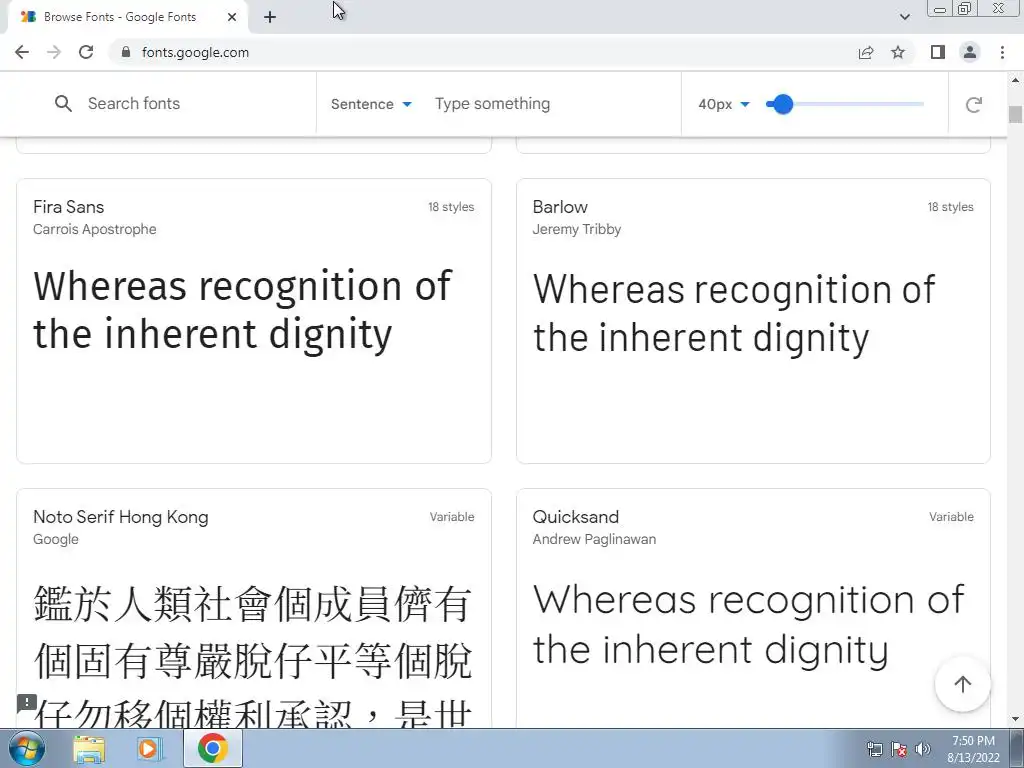The width and height of the screenshot is (1024, 768).
Task: Click the page vertical scrollbar thumb
Action: 1016,114
